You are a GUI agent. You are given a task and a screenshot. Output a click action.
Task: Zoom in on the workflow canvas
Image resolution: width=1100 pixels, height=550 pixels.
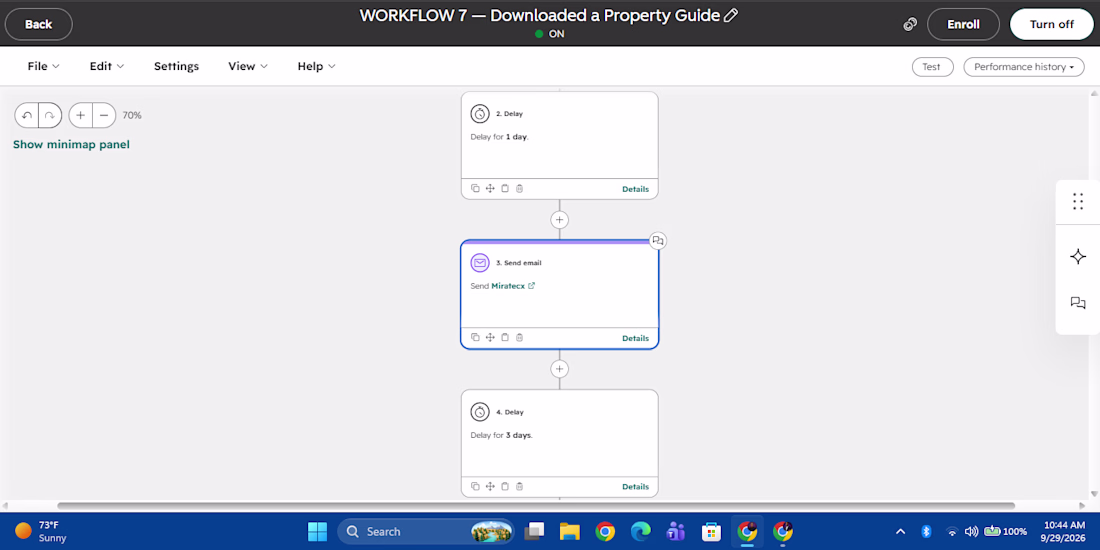pos(81,115)
